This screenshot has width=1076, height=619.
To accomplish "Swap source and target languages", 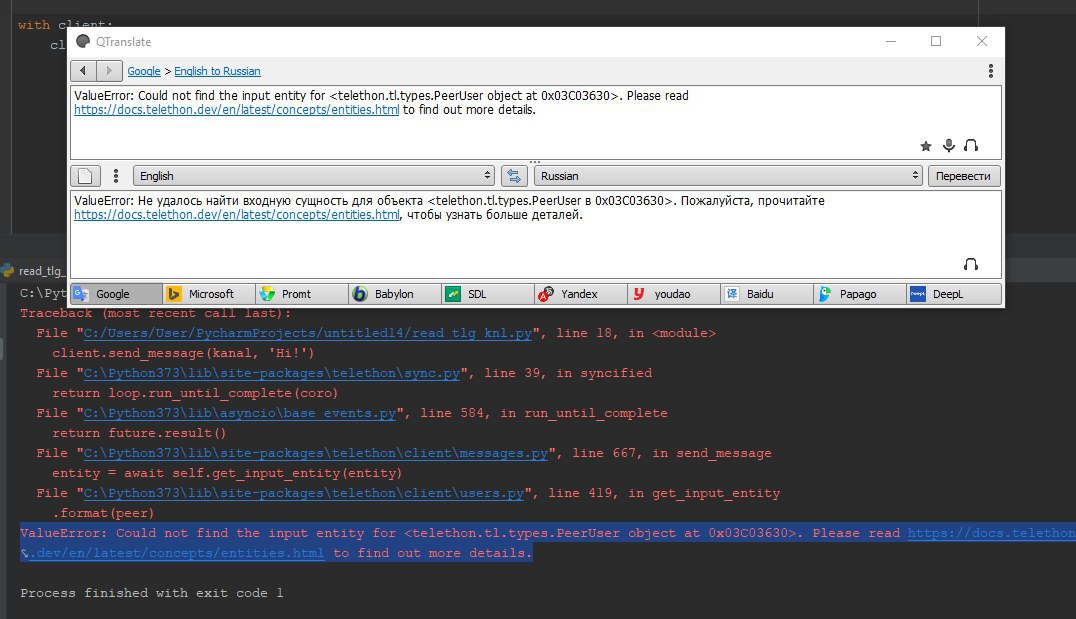I will point(514,176).
